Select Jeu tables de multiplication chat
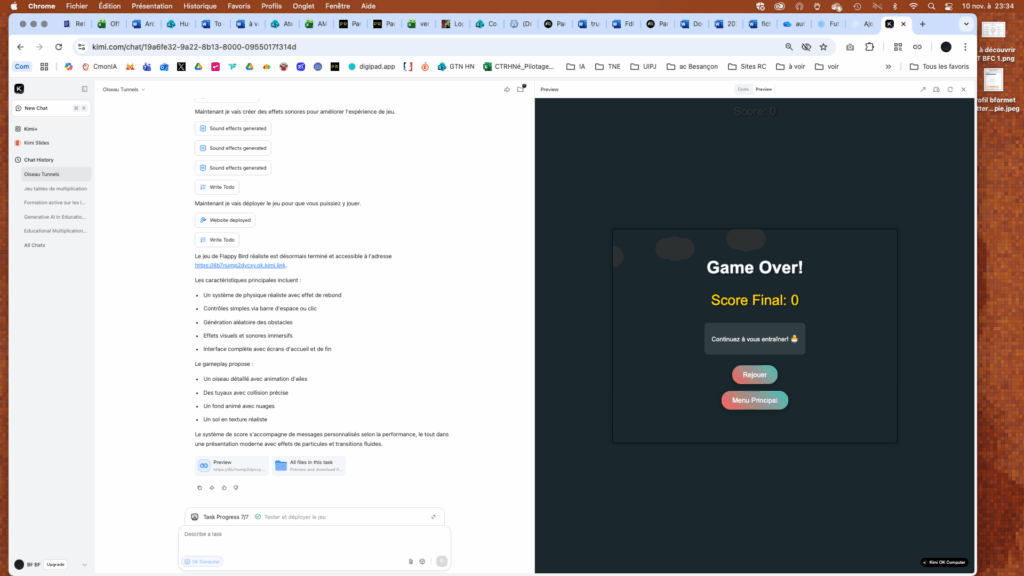 pos(56,188)
